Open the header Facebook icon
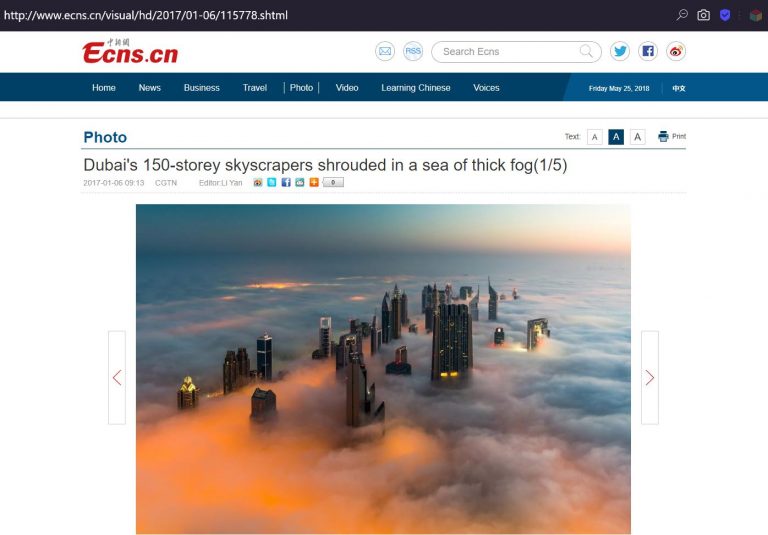This screenshot has width=768, height=535. (x=648, y=51)
